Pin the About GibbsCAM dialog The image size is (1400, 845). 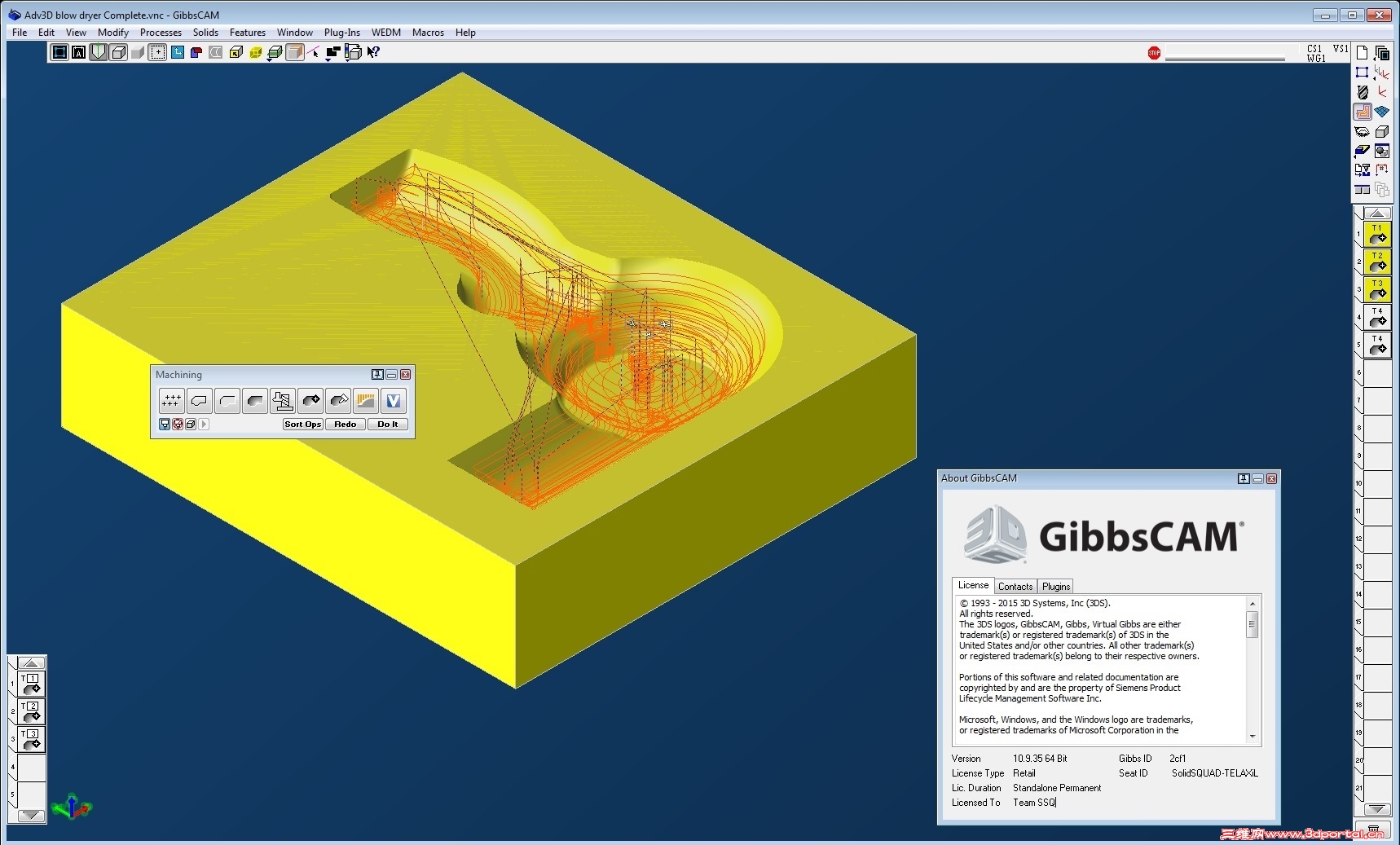(1244, 479)
